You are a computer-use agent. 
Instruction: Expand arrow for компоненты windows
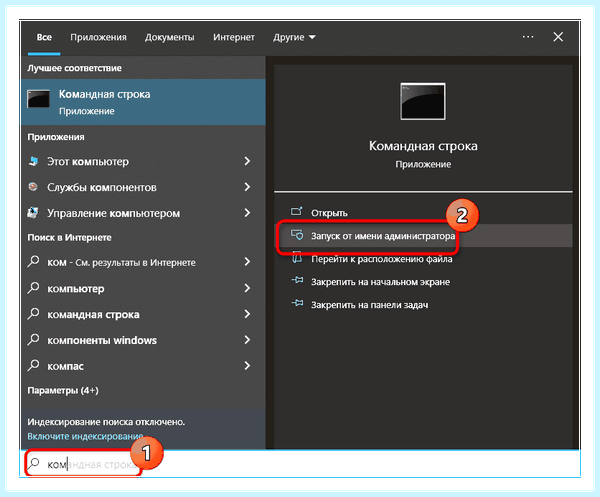247,340
